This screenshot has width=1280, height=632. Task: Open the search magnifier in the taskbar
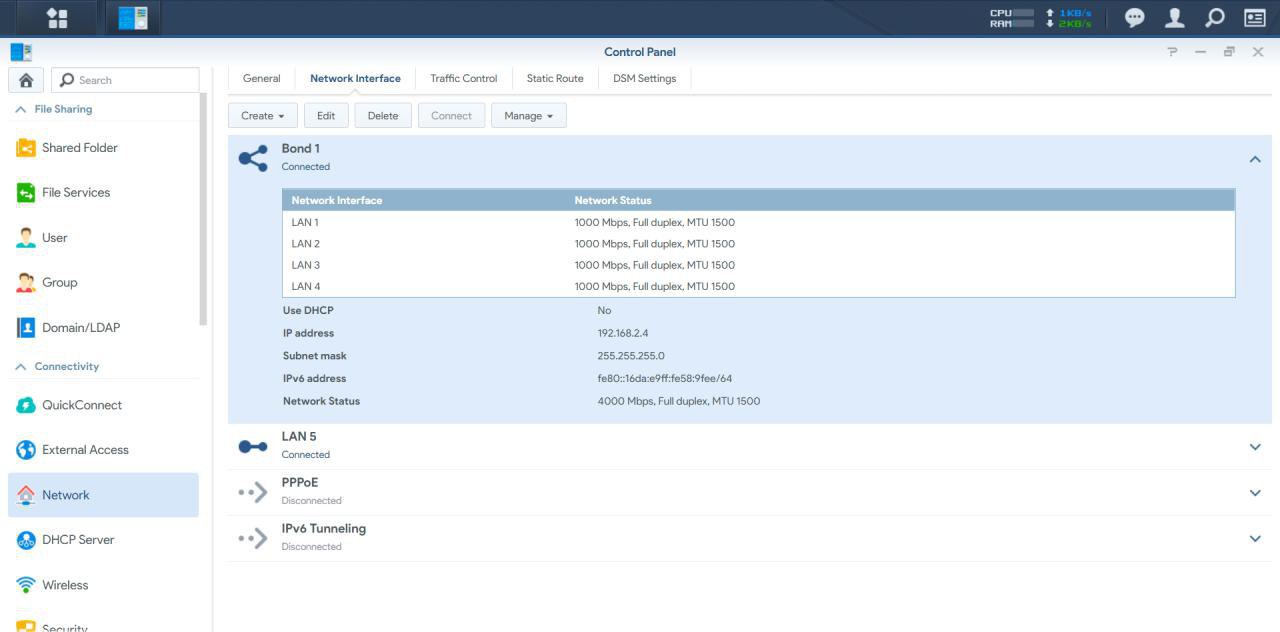pyautogui.click(x=1214, y=18)
